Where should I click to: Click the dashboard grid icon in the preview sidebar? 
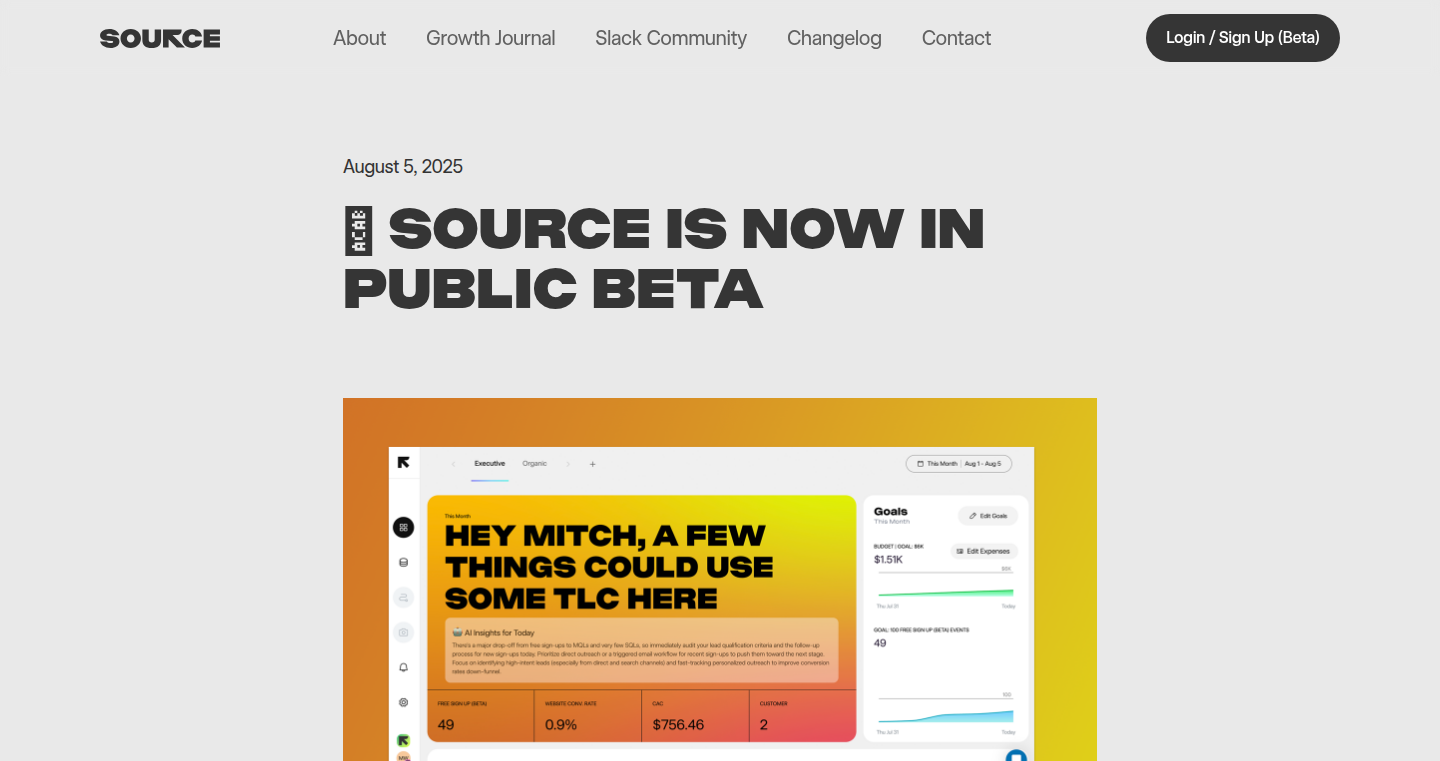click(403, 527)
